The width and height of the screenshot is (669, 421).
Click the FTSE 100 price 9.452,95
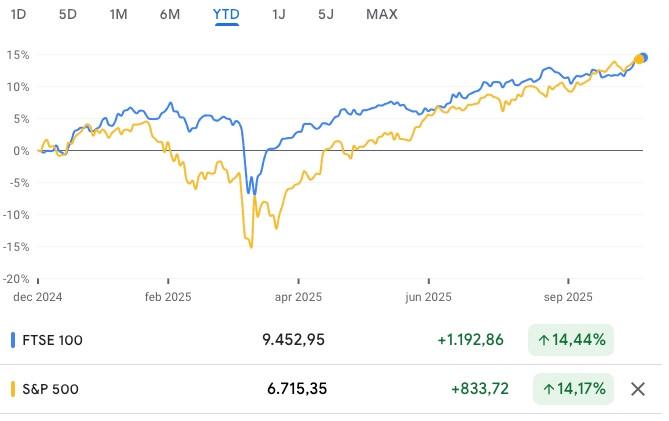pyautogui.click(x=293, y=340)
